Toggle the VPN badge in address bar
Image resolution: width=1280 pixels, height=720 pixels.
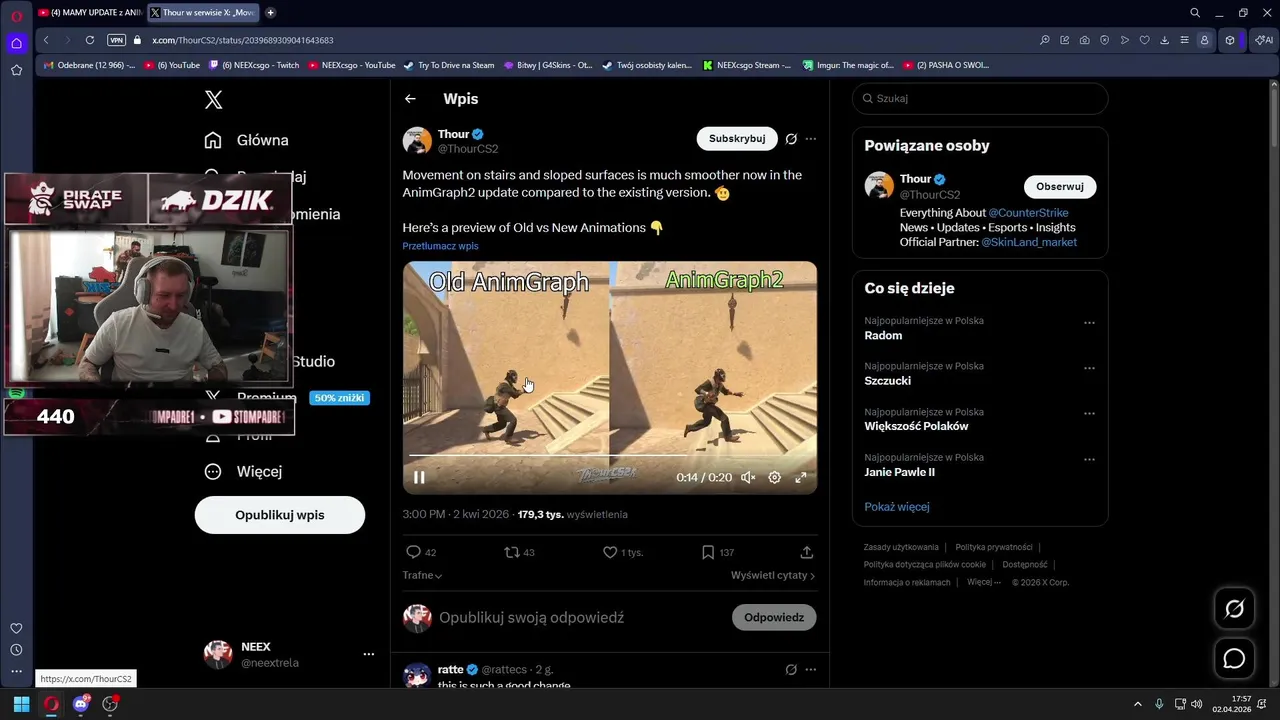point(116,40)
